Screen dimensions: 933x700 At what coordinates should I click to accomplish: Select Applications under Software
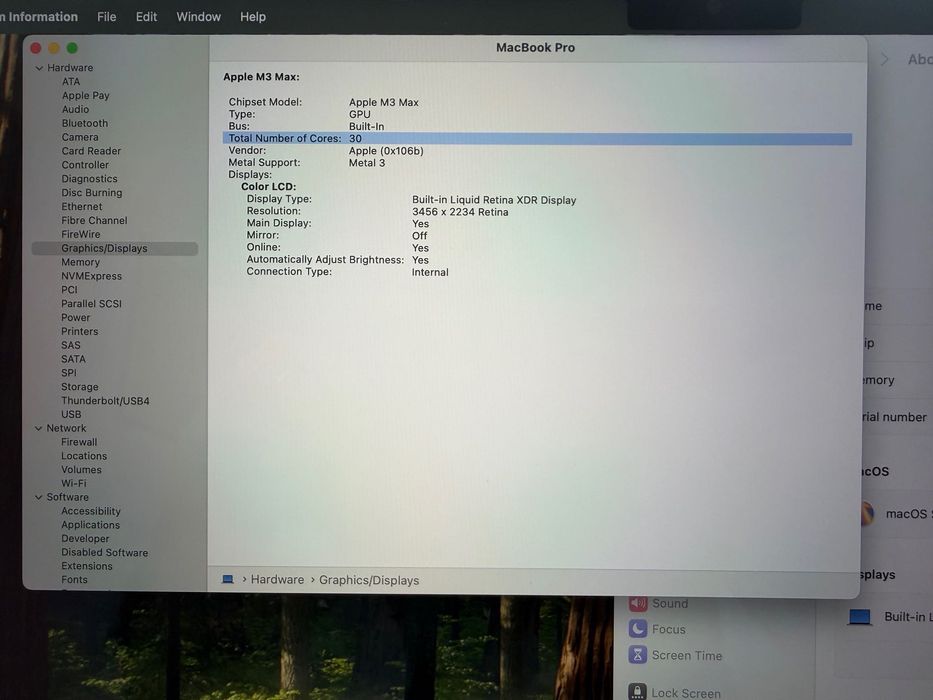click(90, 525)
